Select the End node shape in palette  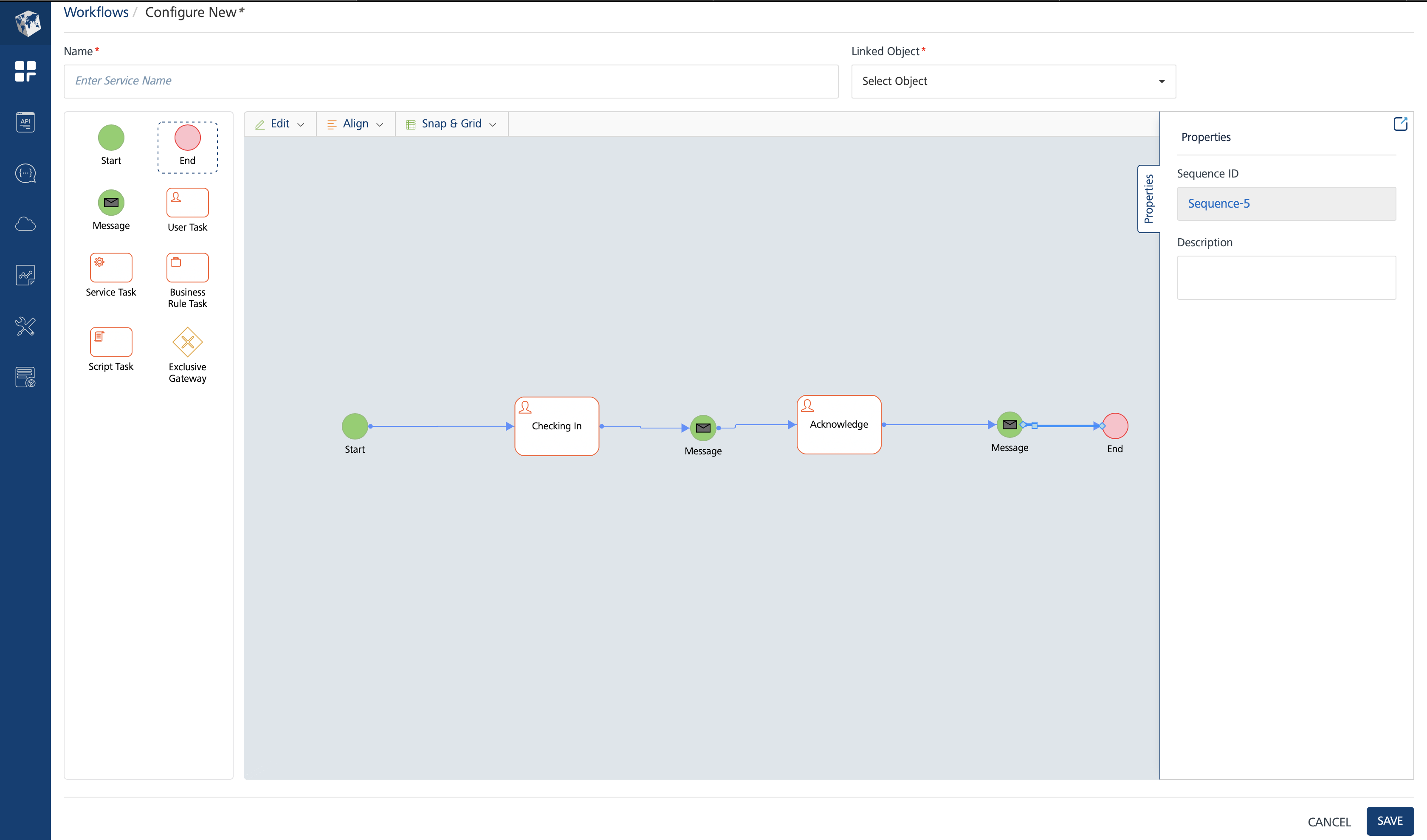(x=187, y=138)
